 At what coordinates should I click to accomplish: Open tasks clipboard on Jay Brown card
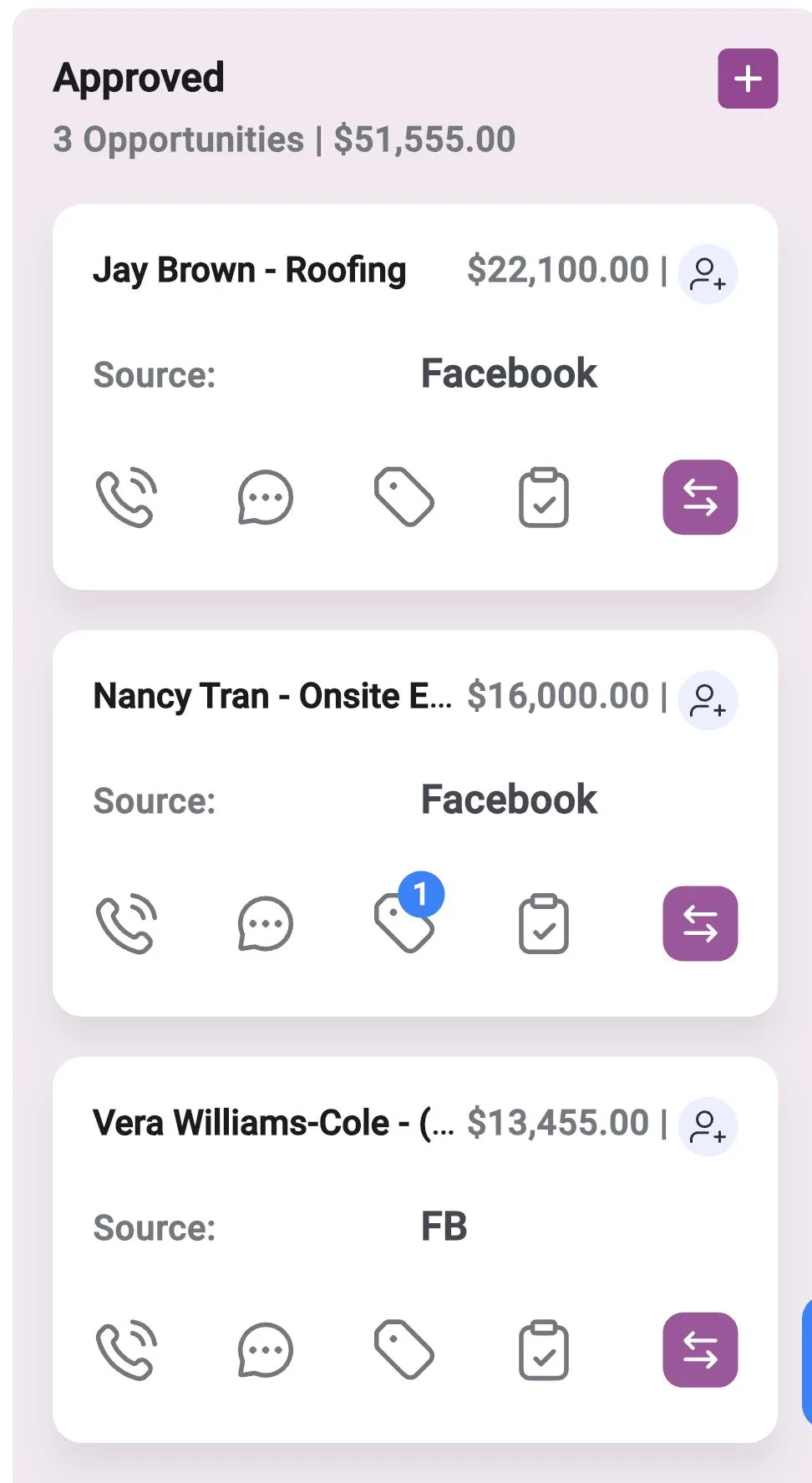coord(544,497)
